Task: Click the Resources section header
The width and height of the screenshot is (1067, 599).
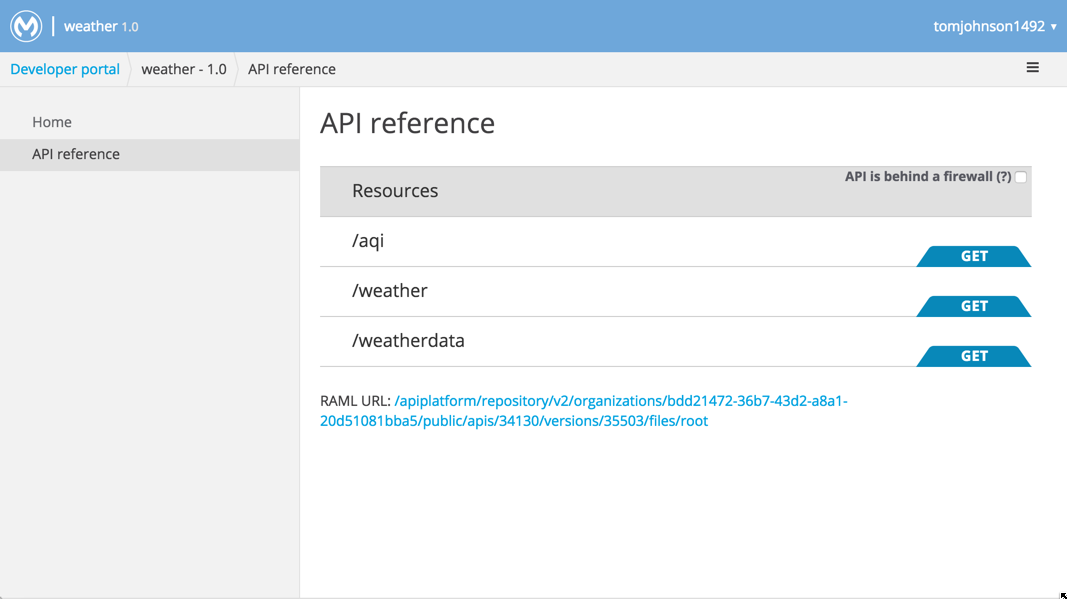Action: click(x=394, y=190)
